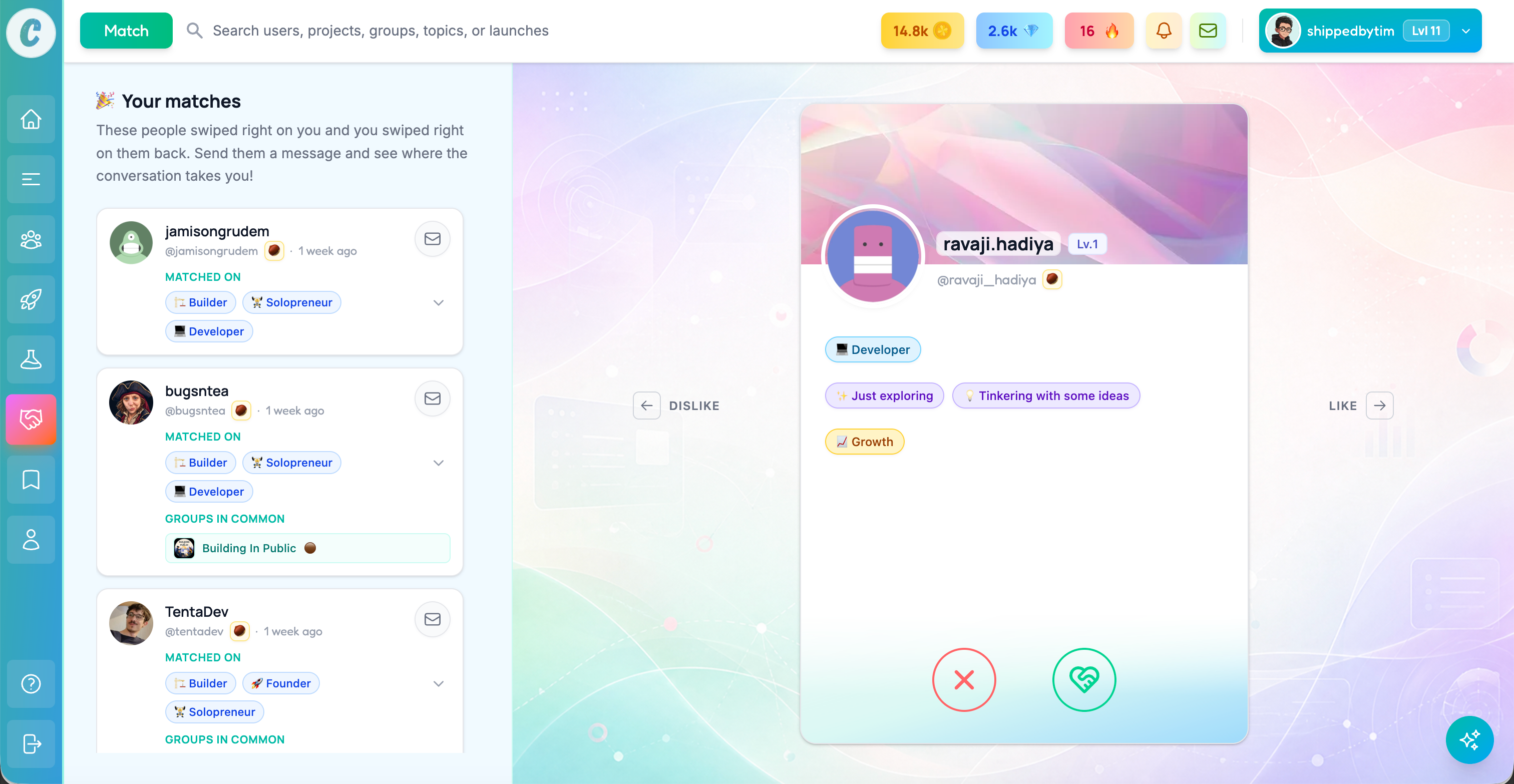Click the DISLIKE label
This screenshot has height=784, width=1514.
coord(693,406)
